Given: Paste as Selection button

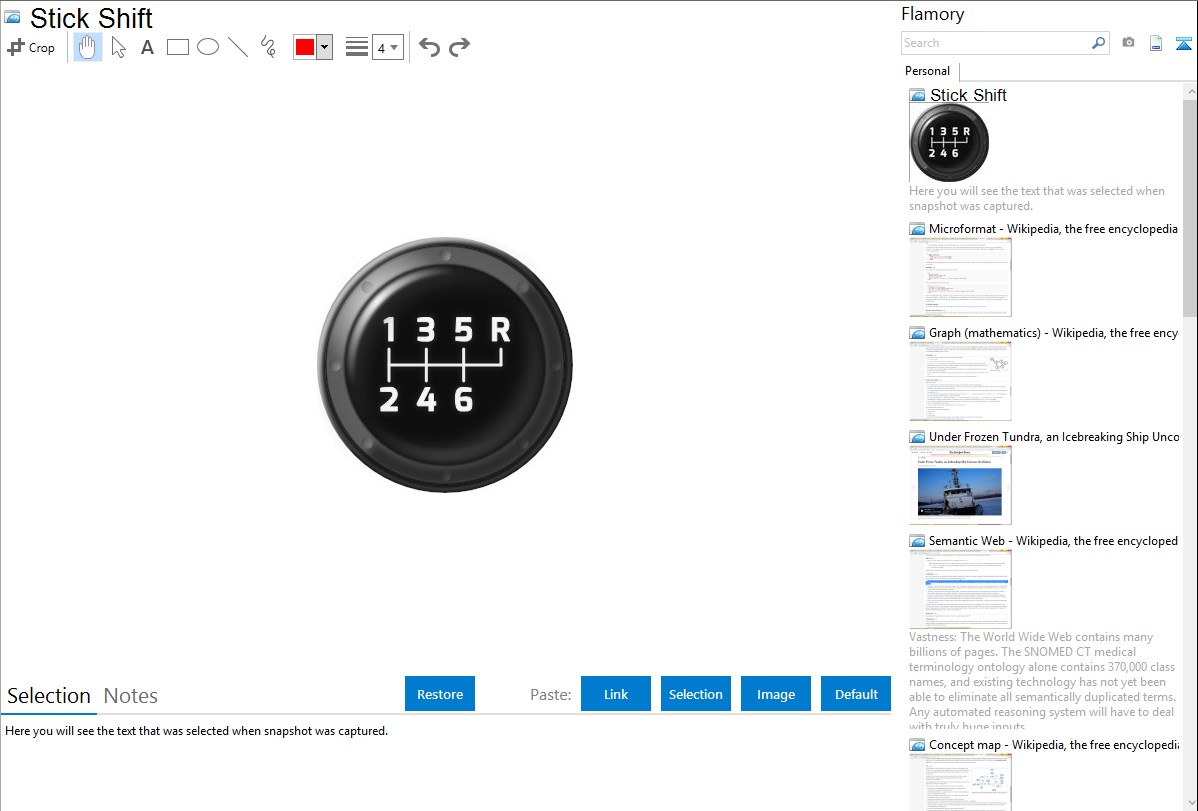Looking at the screenshot, I should click(695, 694).
